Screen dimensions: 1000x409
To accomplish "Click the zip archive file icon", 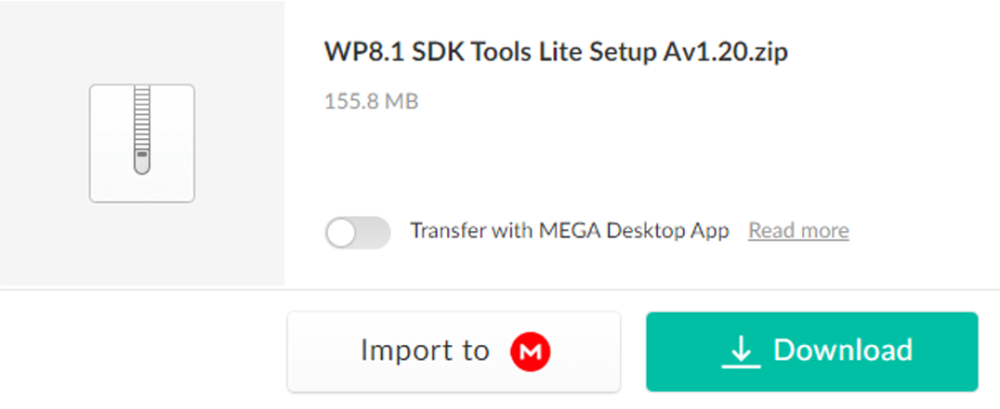I will (142, 143).
